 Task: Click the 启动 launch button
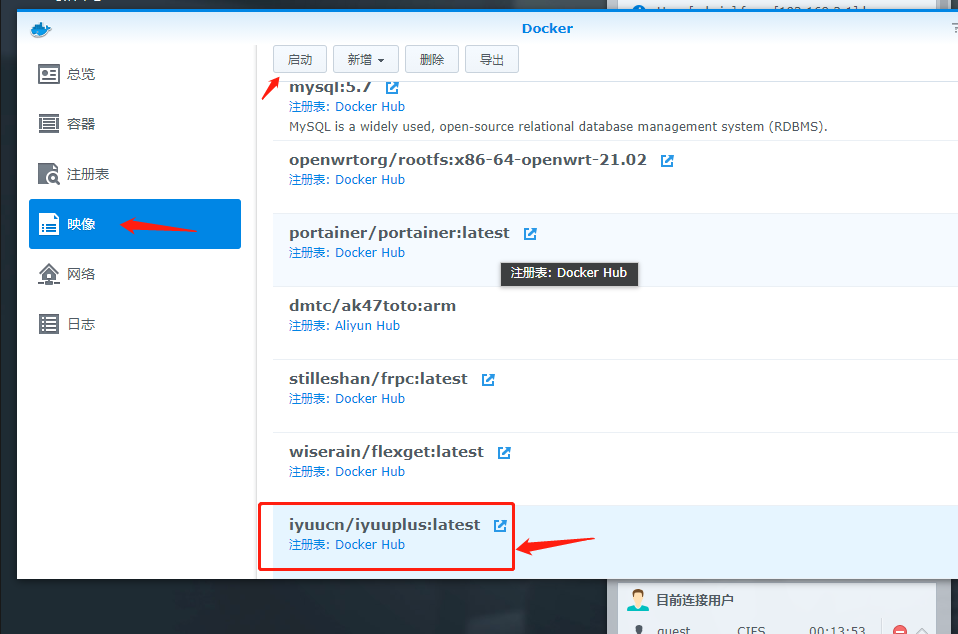tap(300, 59)
